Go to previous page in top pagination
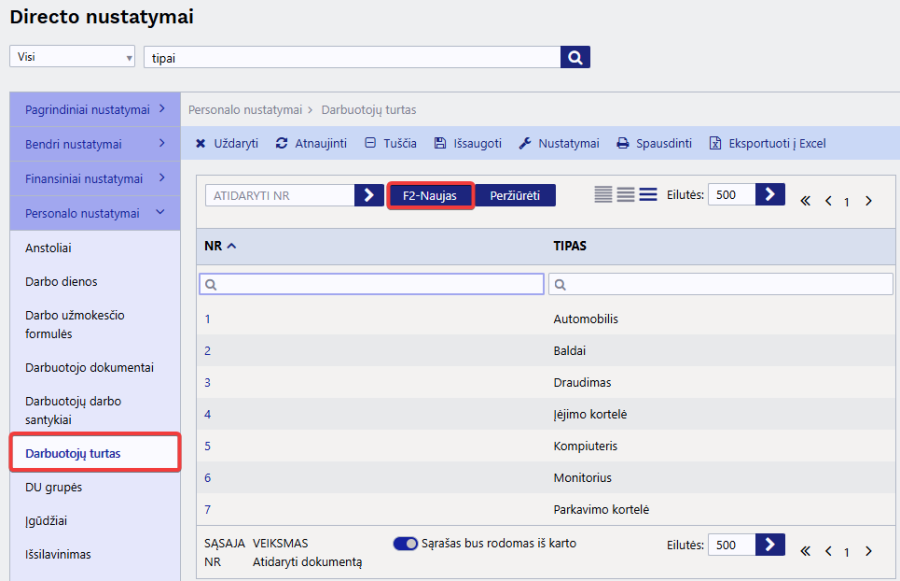 828,201
